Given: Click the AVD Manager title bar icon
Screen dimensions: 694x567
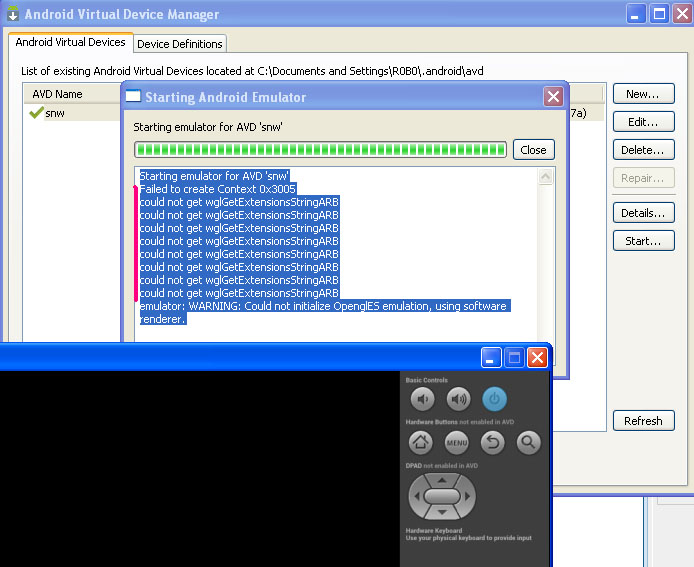Looking at the screenshot, I should [x=13, y=14].
